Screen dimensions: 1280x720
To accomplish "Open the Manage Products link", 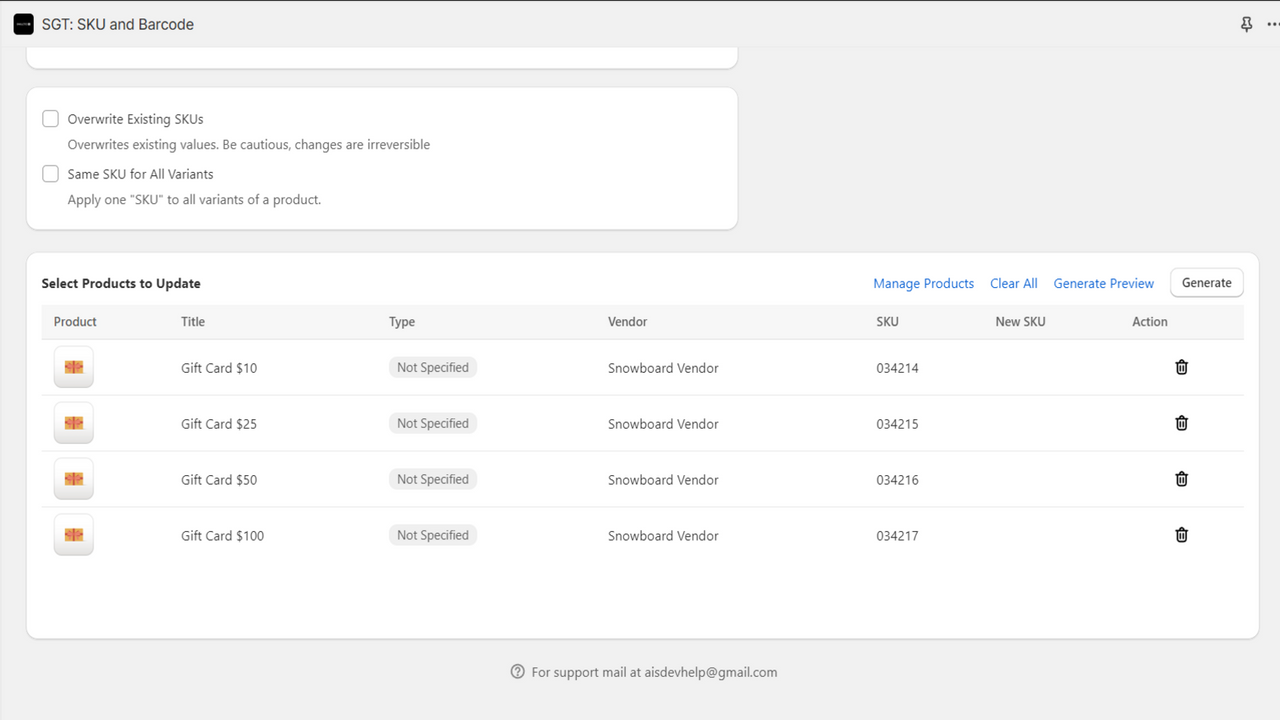I will [923, 283].
